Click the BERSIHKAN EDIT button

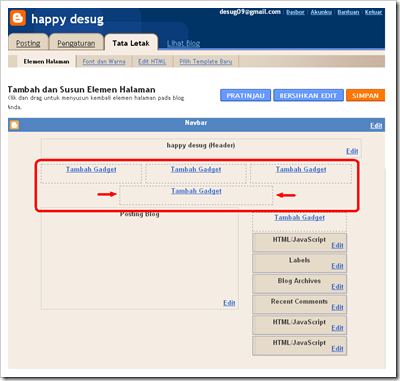pyautogui.click(x=308, y=95)
